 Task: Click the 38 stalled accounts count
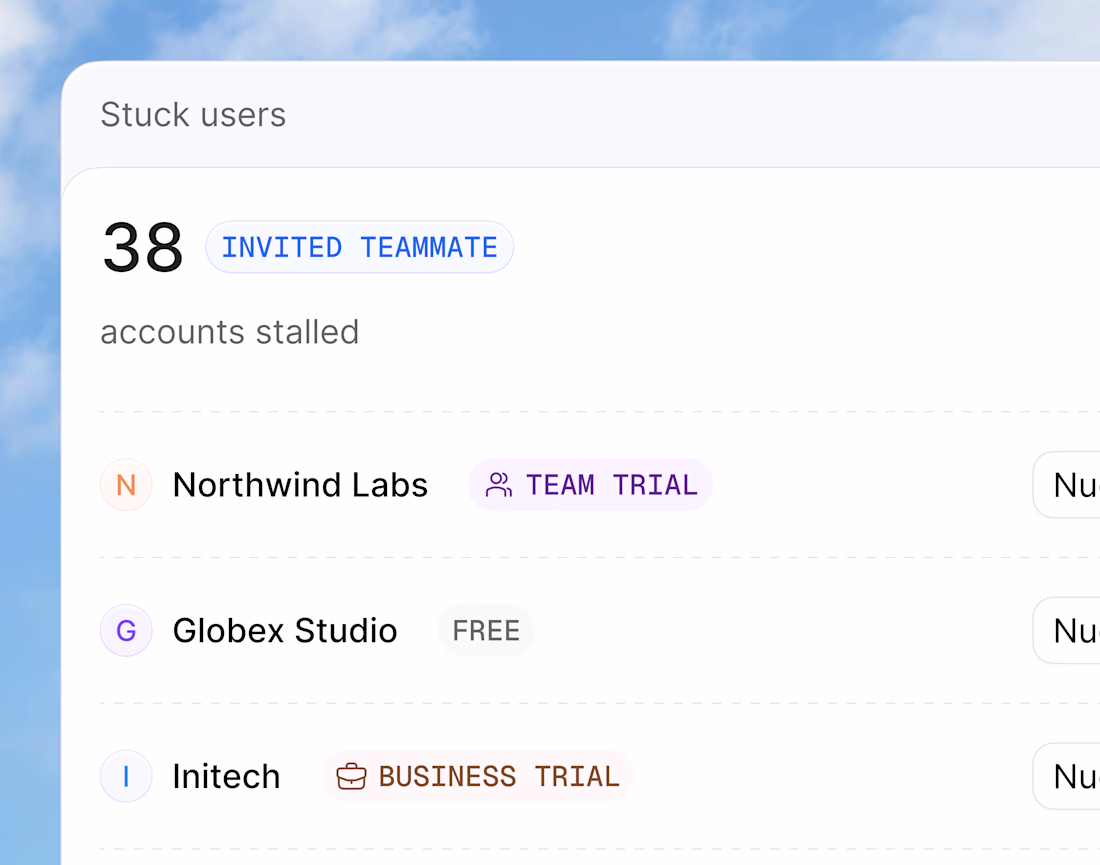[x=143, y=247]
